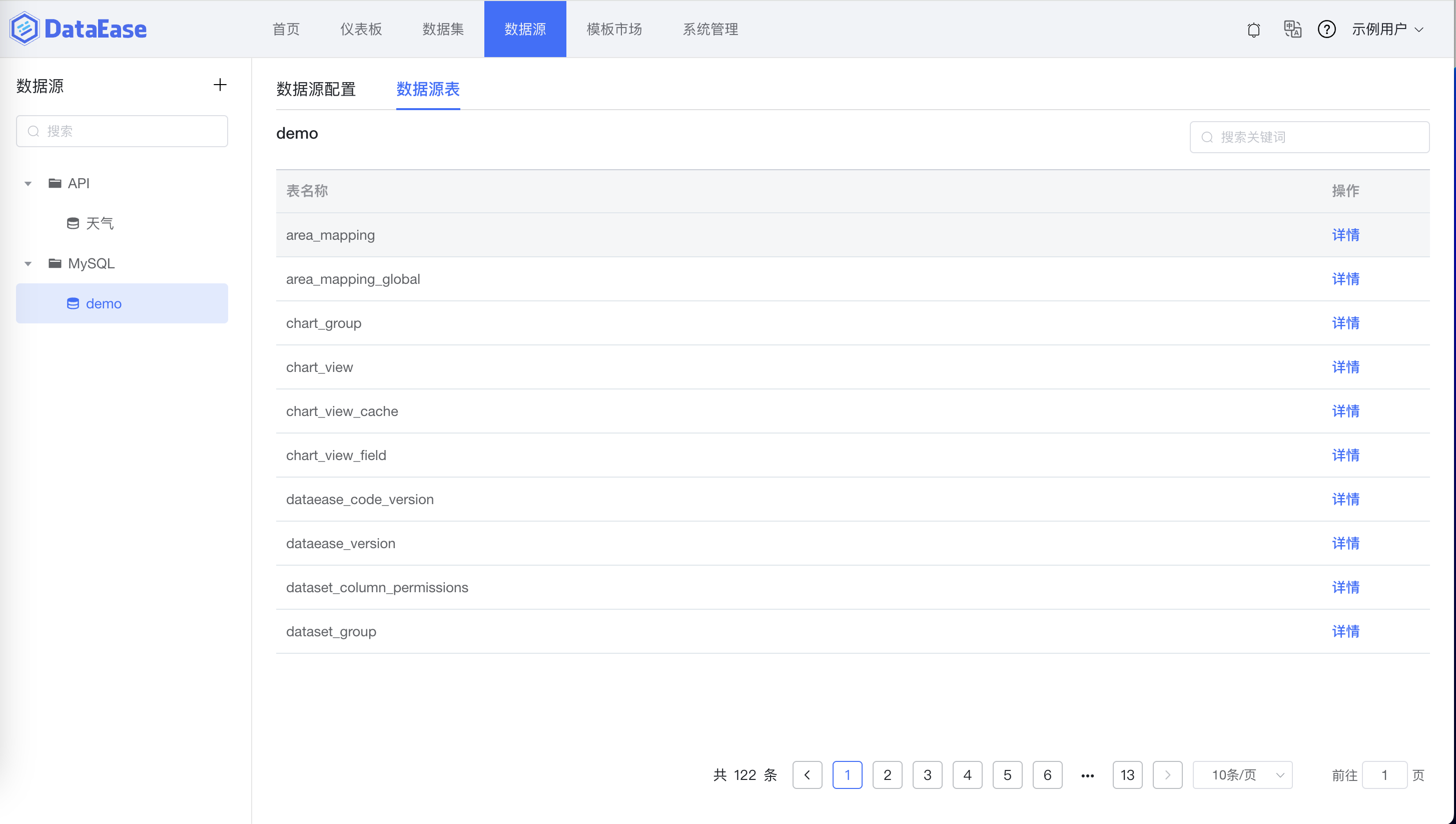Screen dimensions: 1456x824
Task: Click the database icon beside 天气
Action: pyautogui.click(x=73, y=223)
